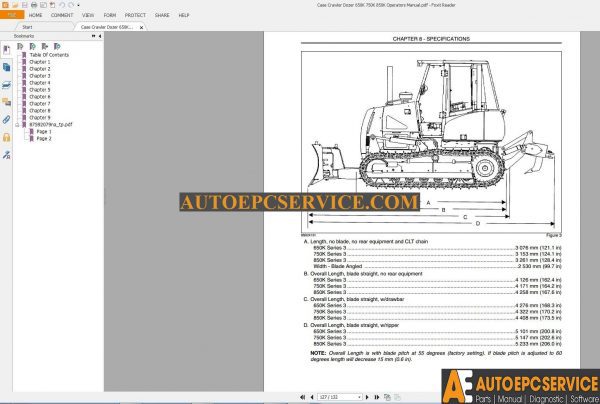Click the 'Width - Blade Angled' specification row
Screen dimensions: 600x404
[x=437, y=266]
